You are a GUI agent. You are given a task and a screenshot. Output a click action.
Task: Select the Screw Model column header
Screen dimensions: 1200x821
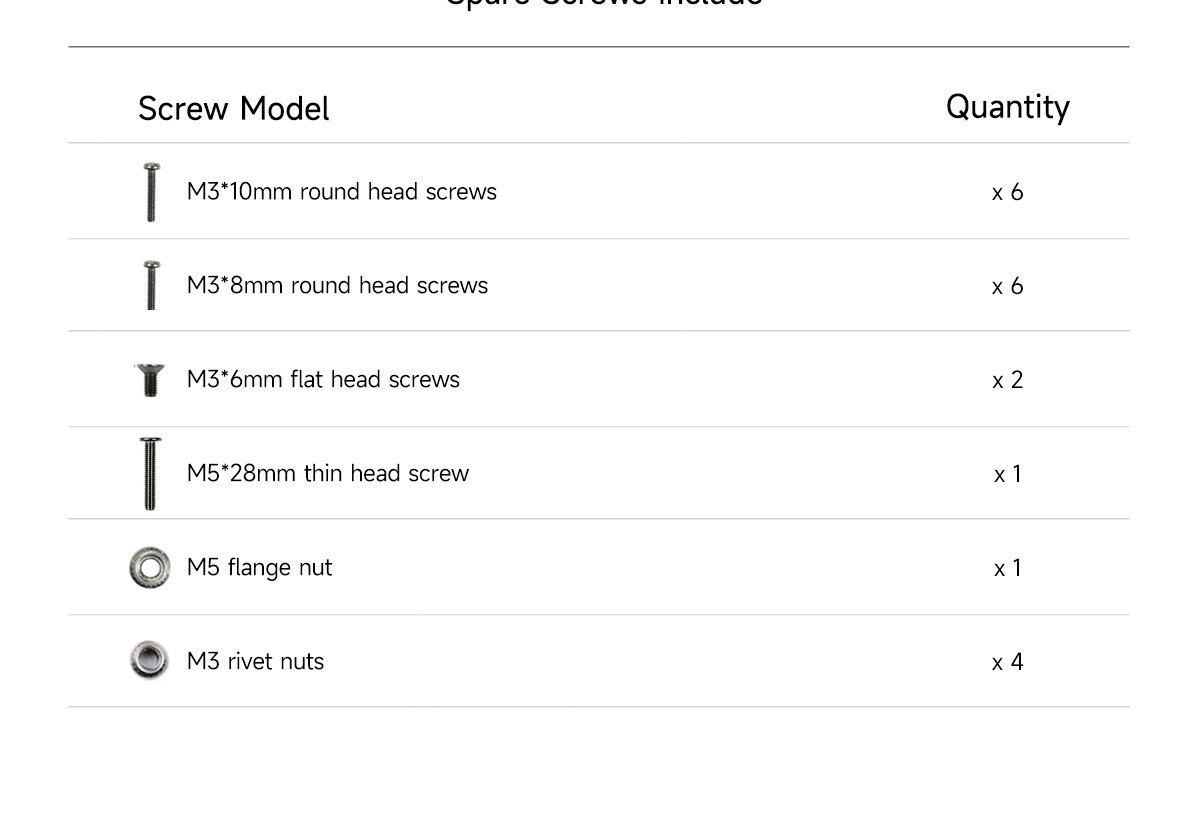coord(233,108)
